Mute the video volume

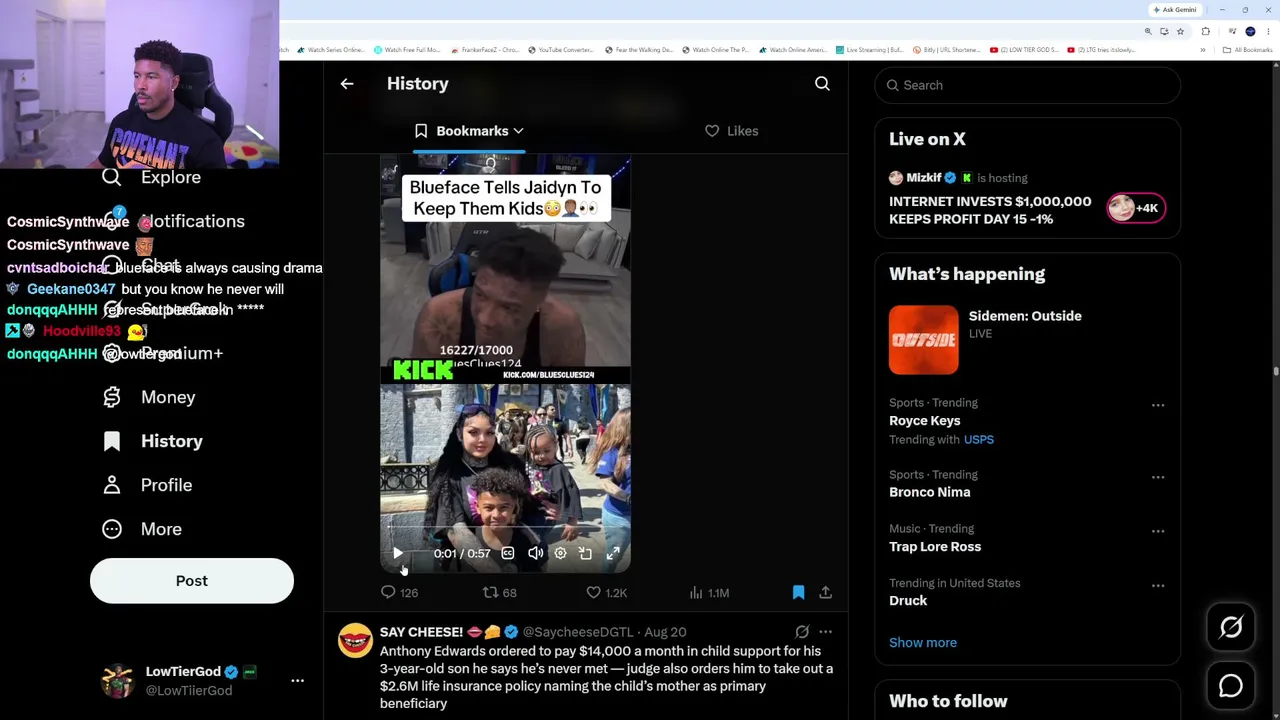tap(535, 553)
